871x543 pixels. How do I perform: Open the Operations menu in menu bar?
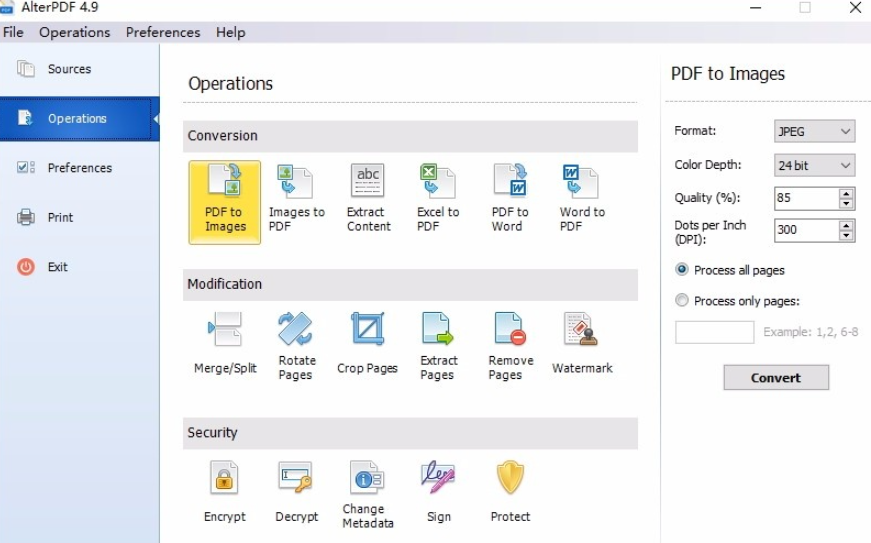coord(74,32)
